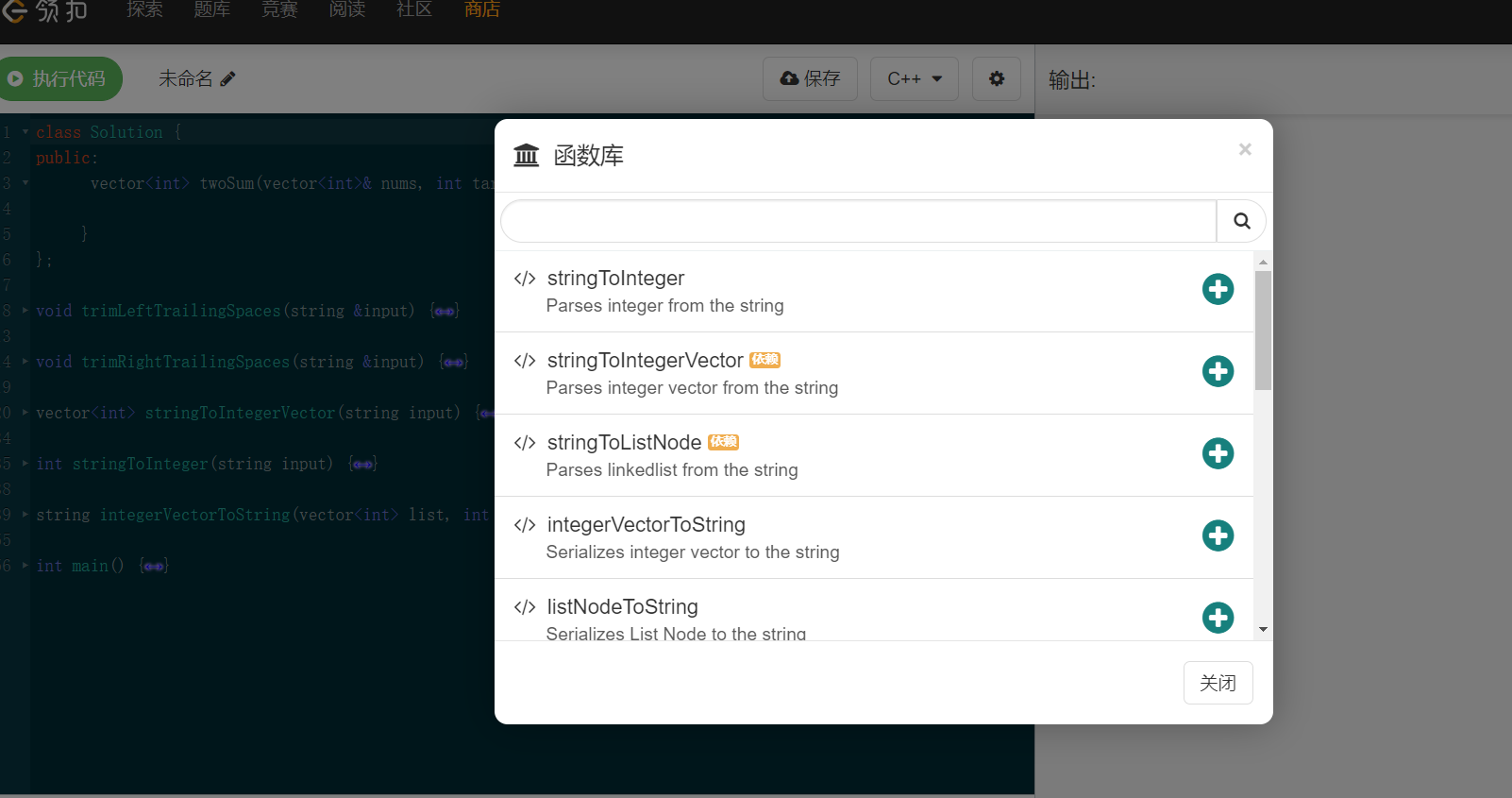This screenshot has height=798, width=1512.
Task: Open the 竞赛 menu item
Action: (279, 9)
